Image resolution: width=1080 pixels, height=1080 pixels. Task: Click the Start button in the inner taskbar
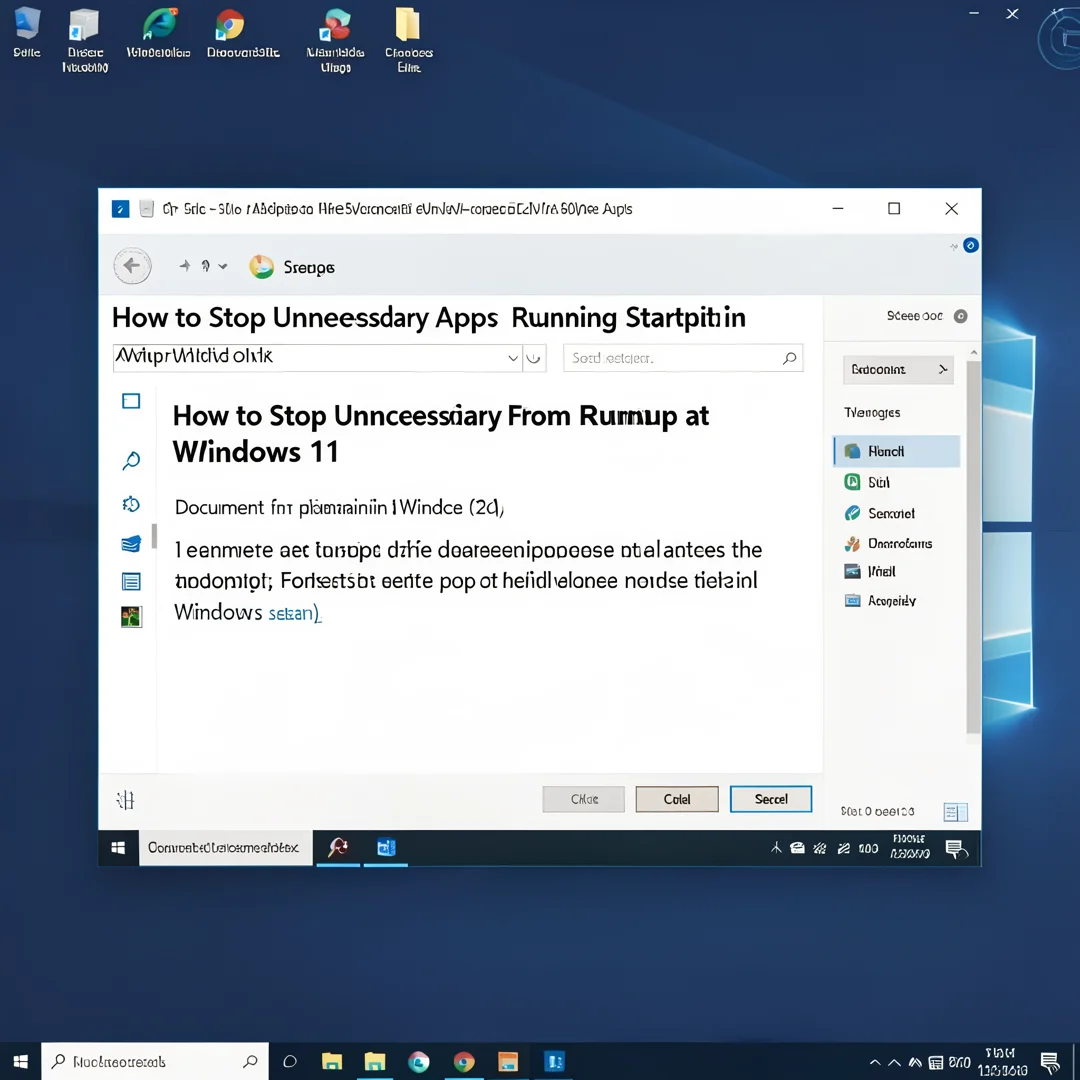click(118, 848)
